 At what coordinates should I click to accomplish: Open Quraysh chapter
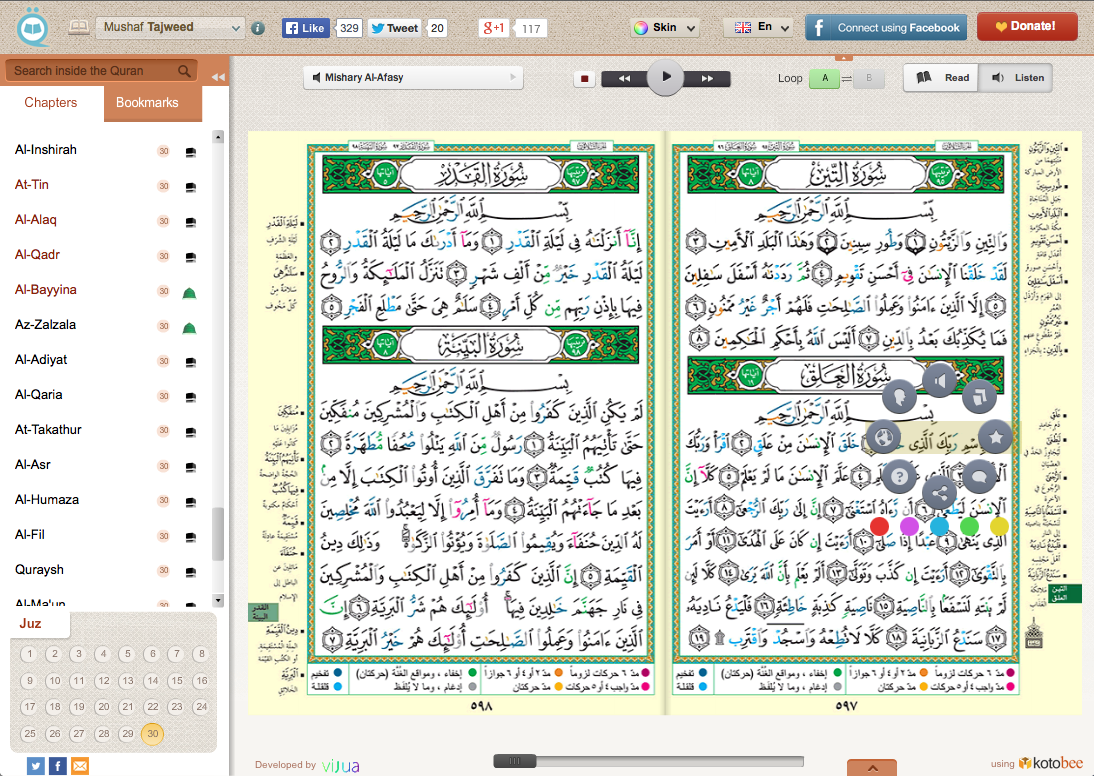click(x=39, y=569)
